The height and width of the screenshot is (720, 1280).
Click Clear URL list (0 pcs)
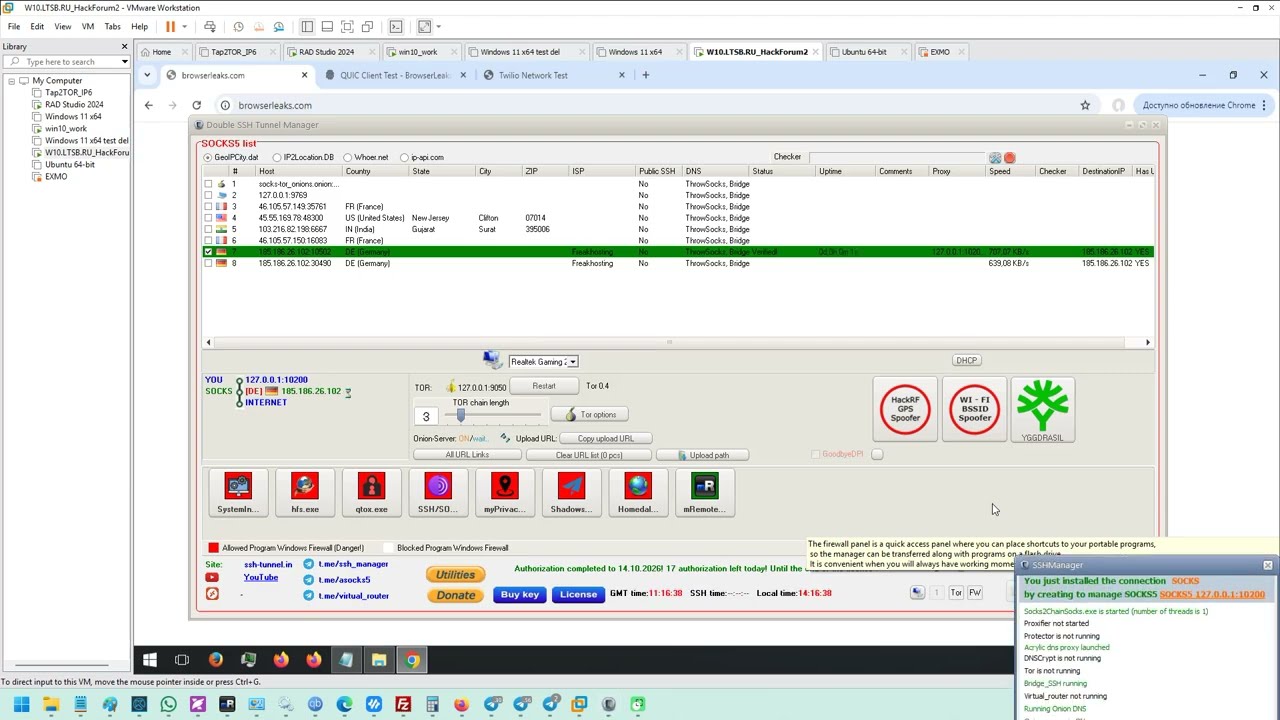pyautogui.click(x=589, y=455)
